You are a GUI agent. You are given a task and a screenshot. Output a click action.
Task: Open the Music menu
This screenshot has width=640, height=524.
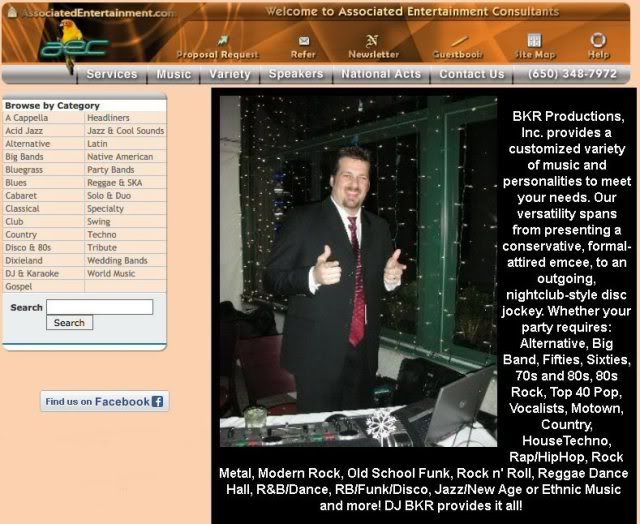pos(173,74)
